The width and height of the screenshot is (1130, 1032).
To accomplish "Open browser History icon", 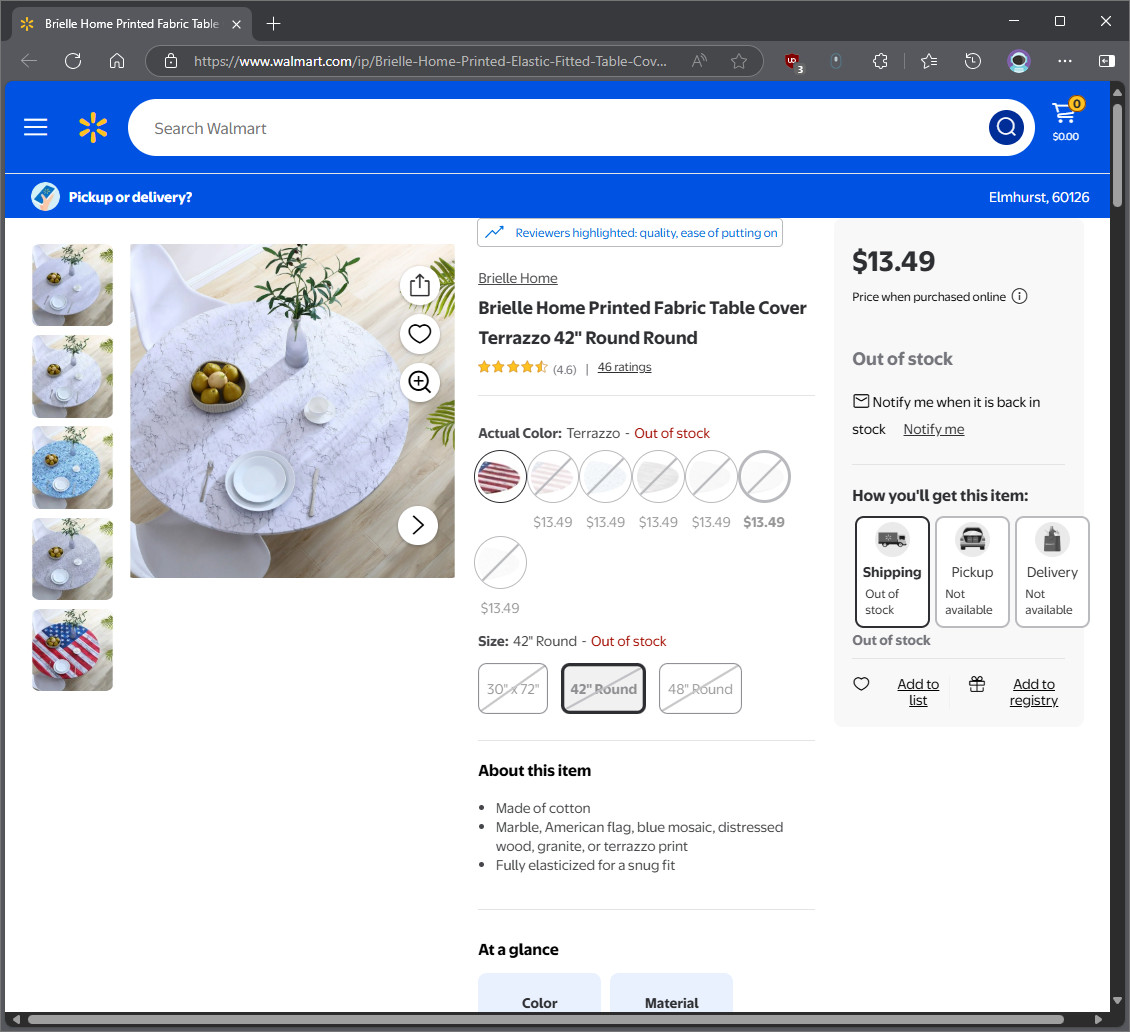I will click(x=973, y=61).
